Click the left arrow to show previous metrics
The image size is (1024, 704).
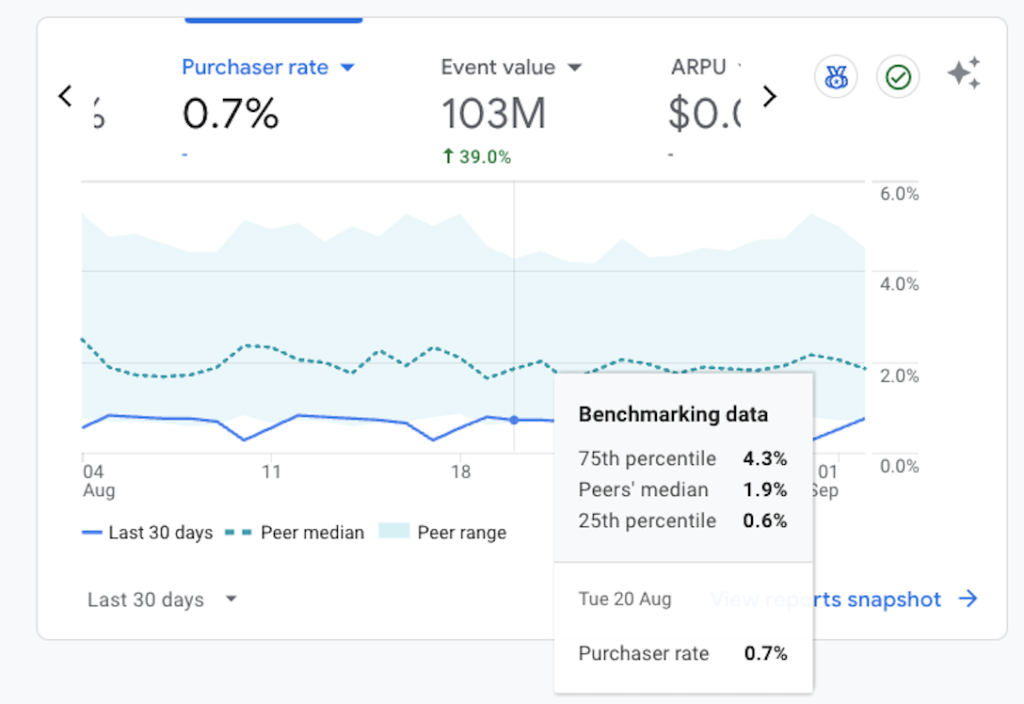click(65, 96)
